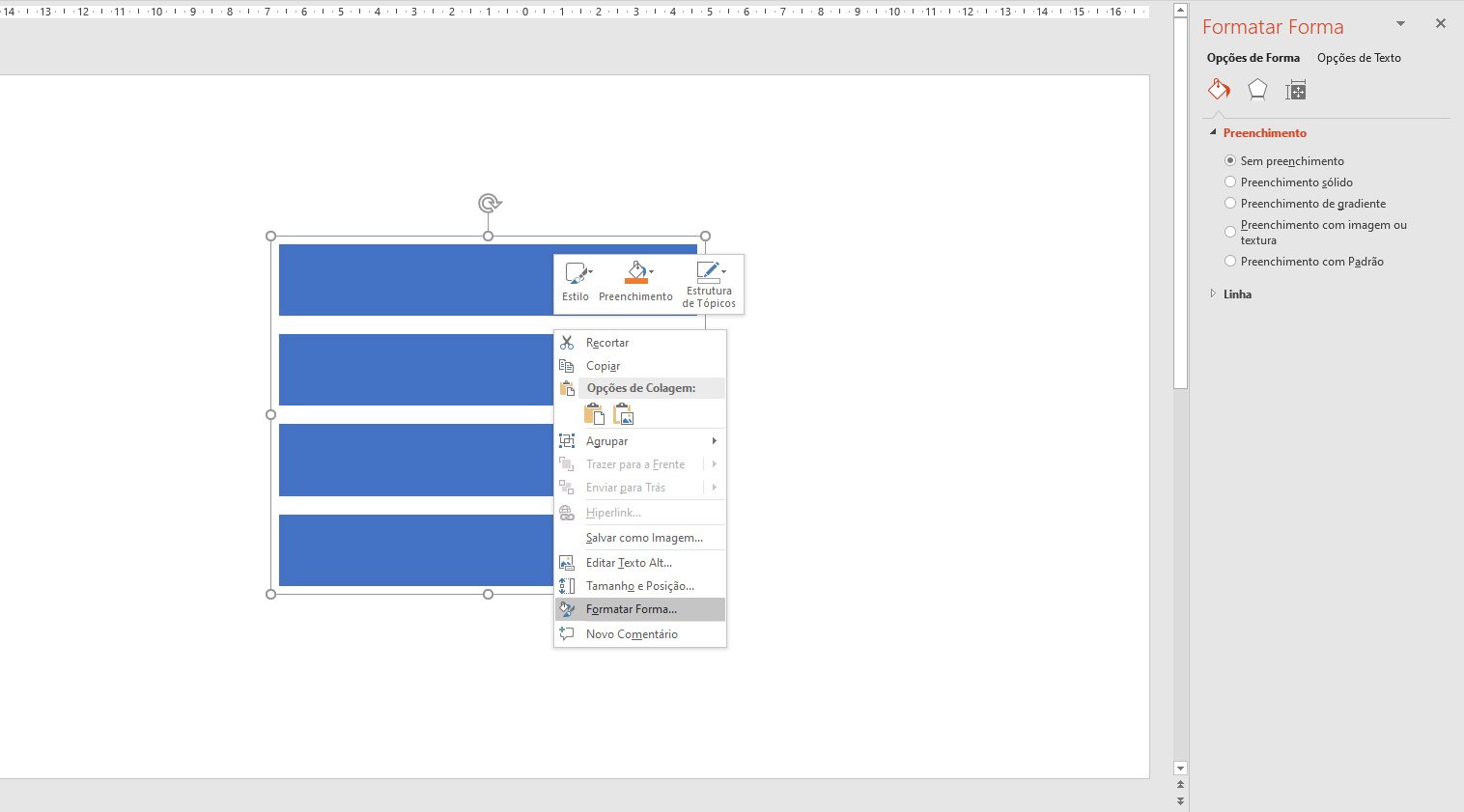Collapse the Preenchimento section
The width and height of the screenshot is (1464, 812).
[x=1213, y=132]
